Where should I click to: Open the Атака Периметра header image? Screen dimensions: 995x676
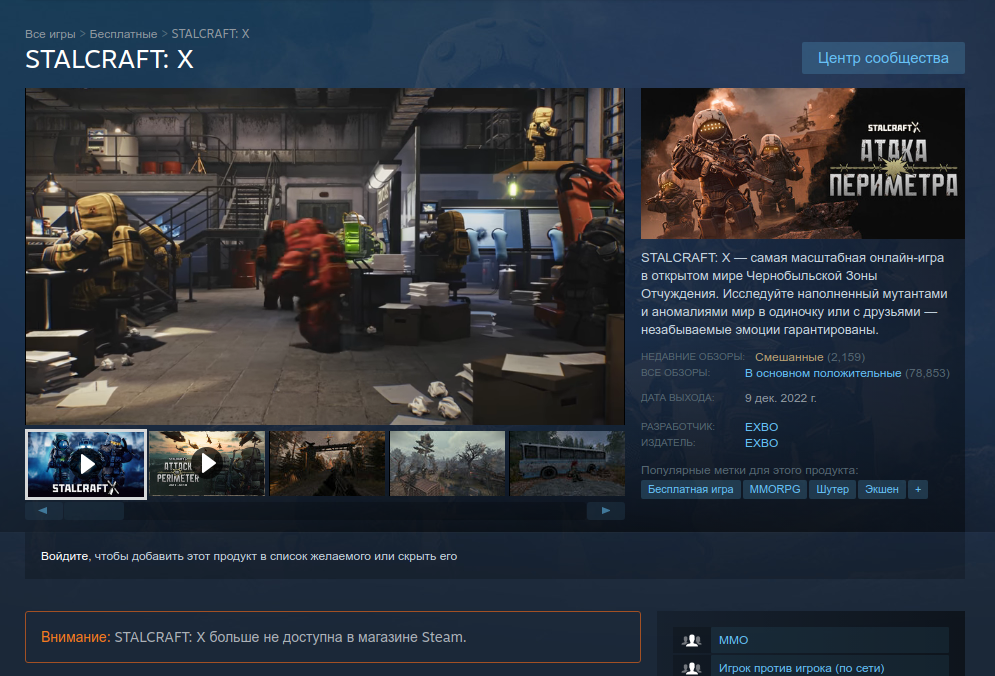point(803,163)
